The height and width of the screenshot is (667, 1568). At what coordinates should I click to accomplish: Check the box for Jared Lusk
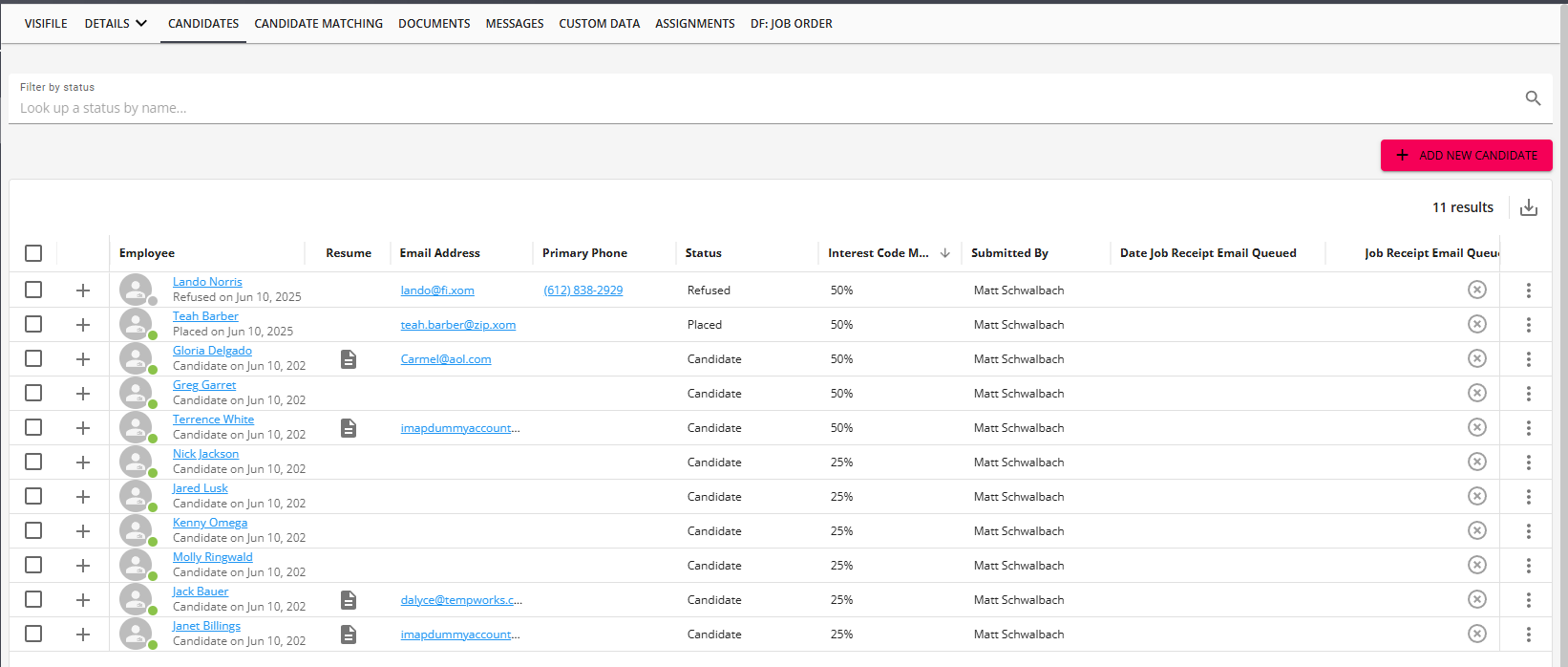(x=33, y=496)
